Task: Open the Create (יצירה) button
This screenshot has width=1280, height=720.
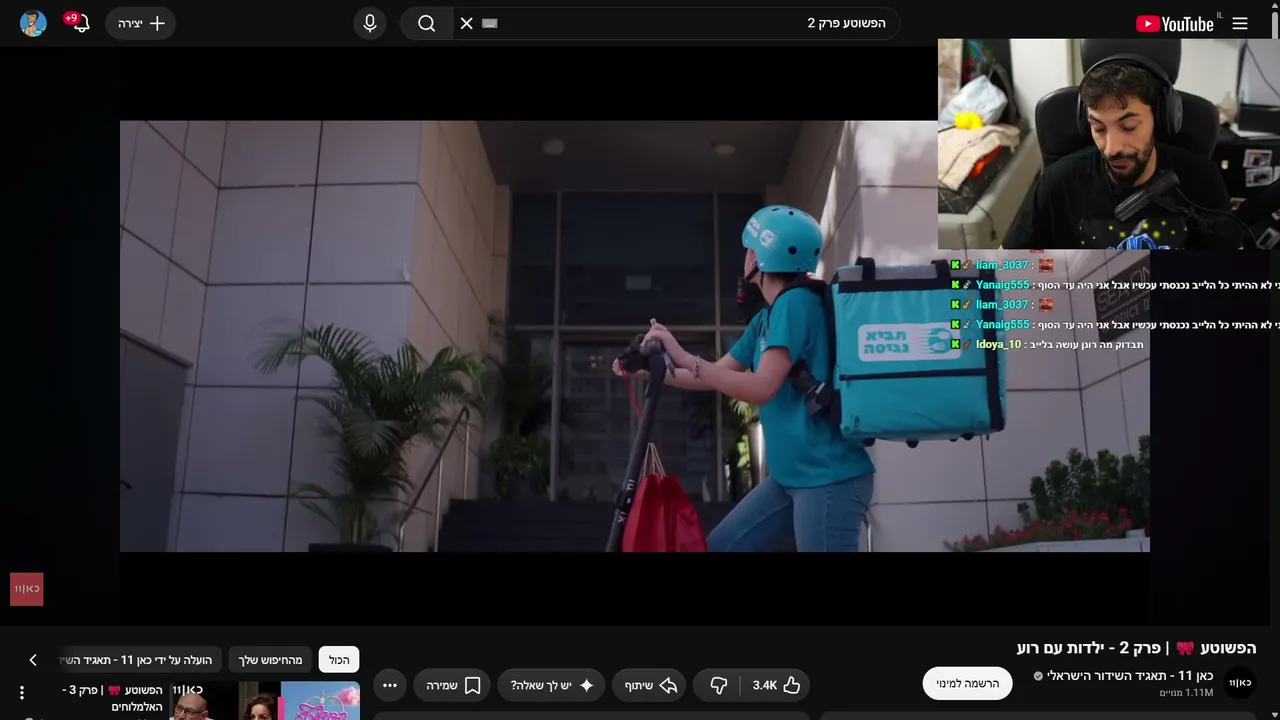Action: click(141, 23)
